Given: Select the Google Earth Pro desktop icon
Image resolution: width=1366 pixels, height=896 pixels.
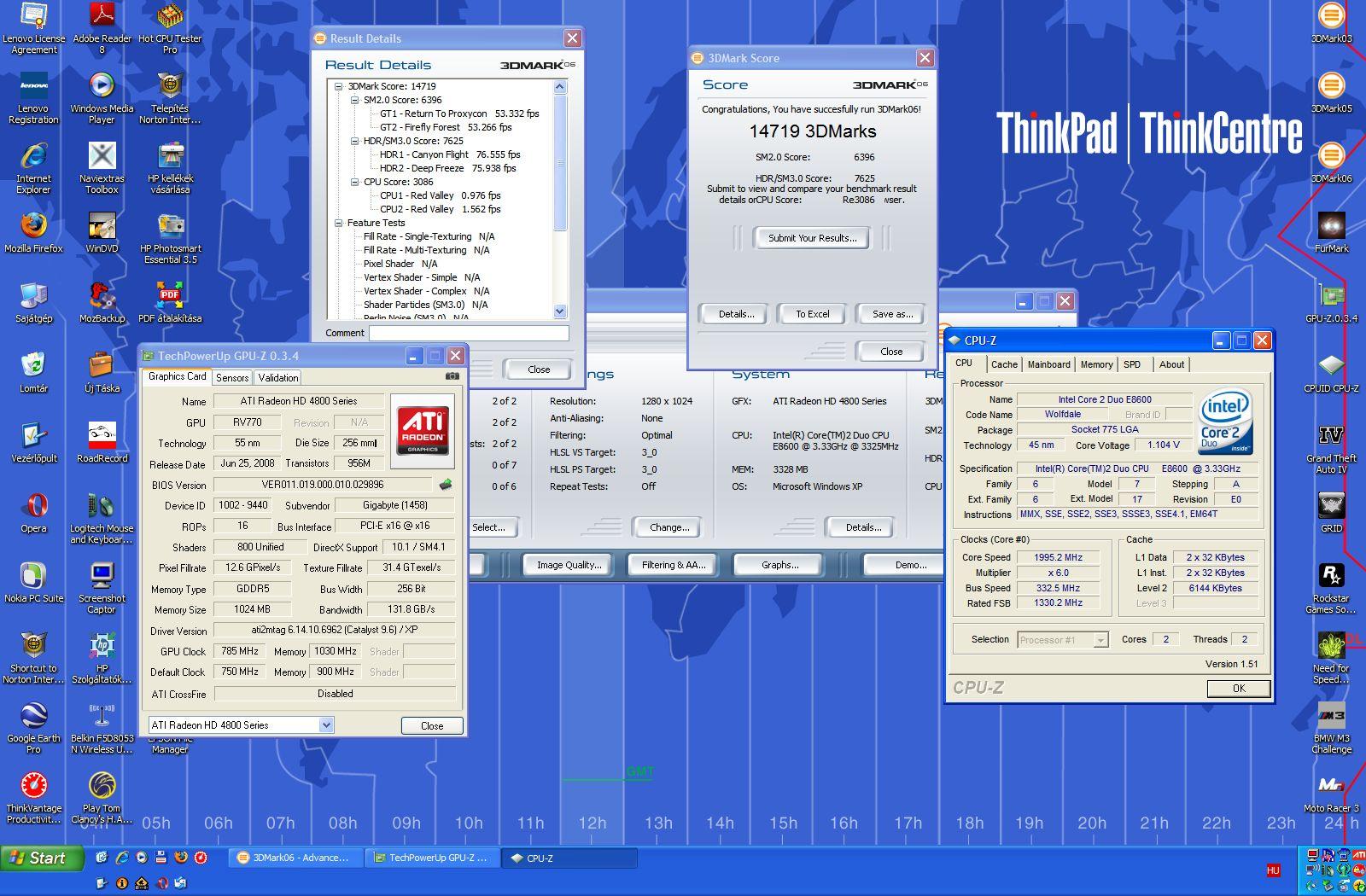Looking at the screenshot, I should tap(33, 729).
